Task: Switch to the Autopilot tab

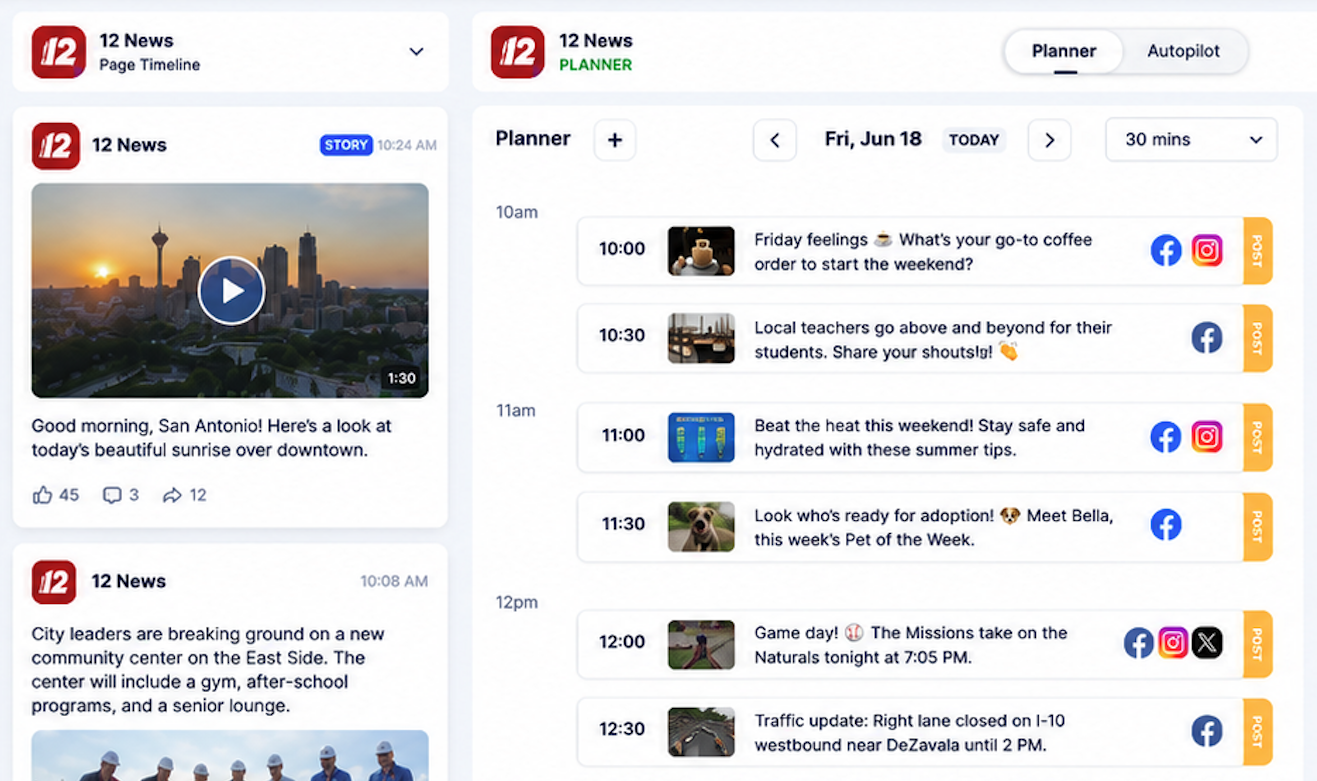Action: pyautogui.click(x=1183, y=51)
